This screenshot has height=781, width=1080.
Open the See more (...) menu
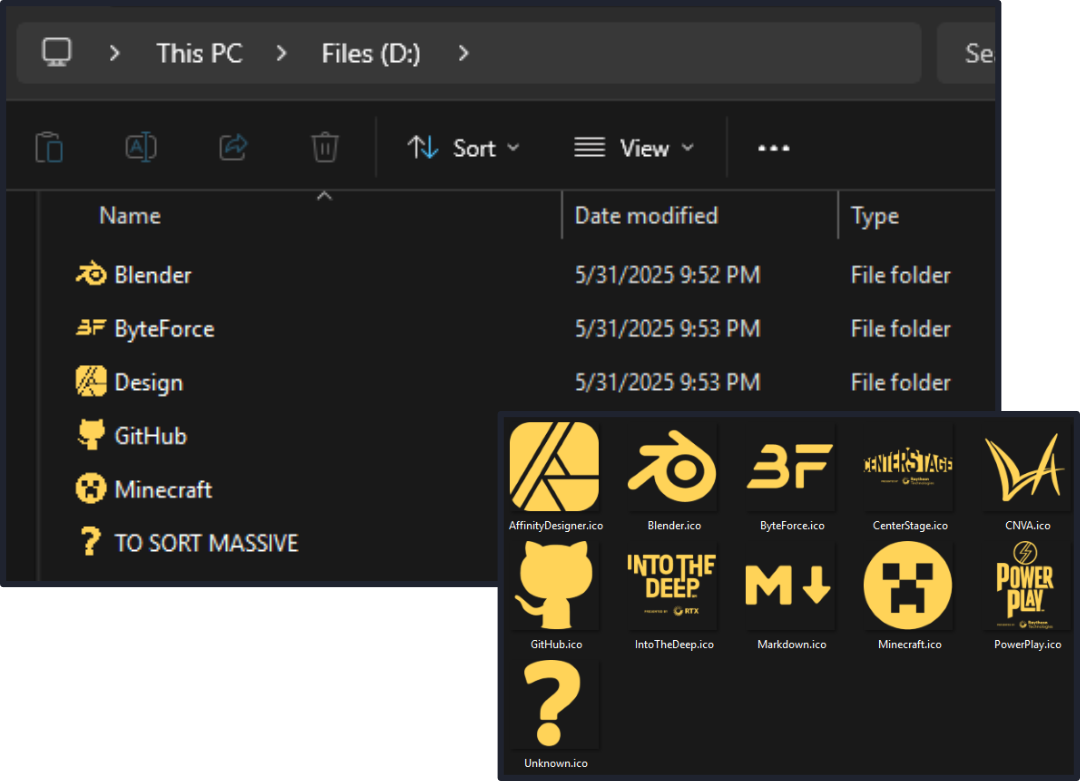pos(773,147)
